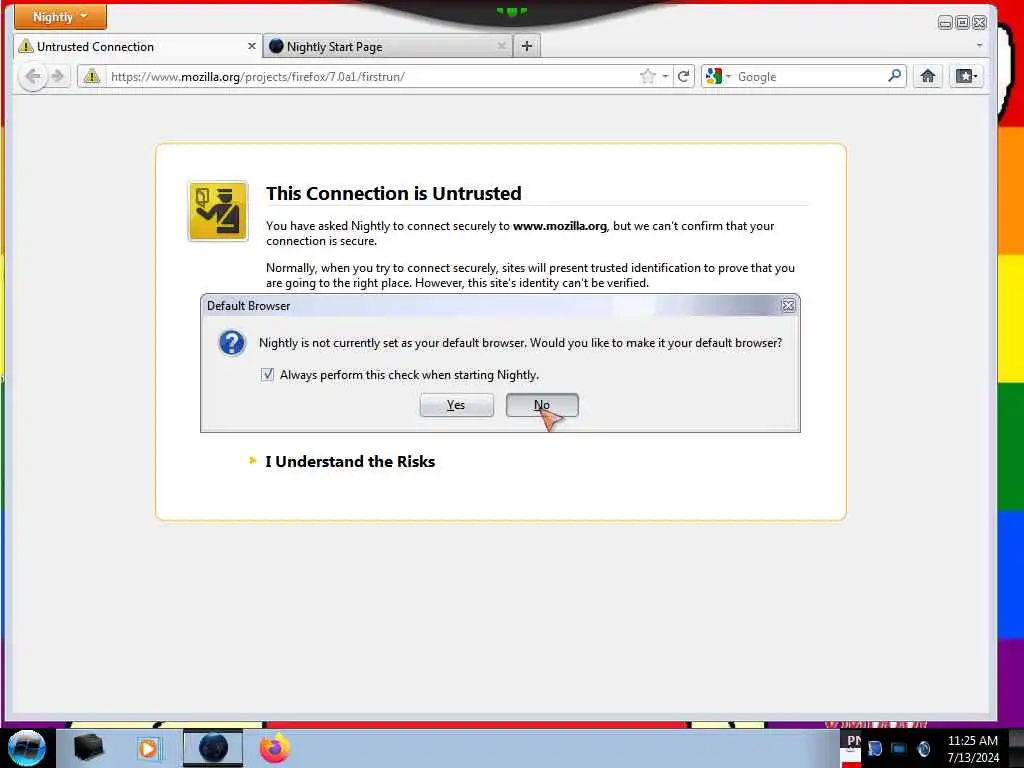Screen dimensions: 1024x768
Task: Click the mozilla.org URL address field
Action: pyautogui.click(x=371, y=76)
